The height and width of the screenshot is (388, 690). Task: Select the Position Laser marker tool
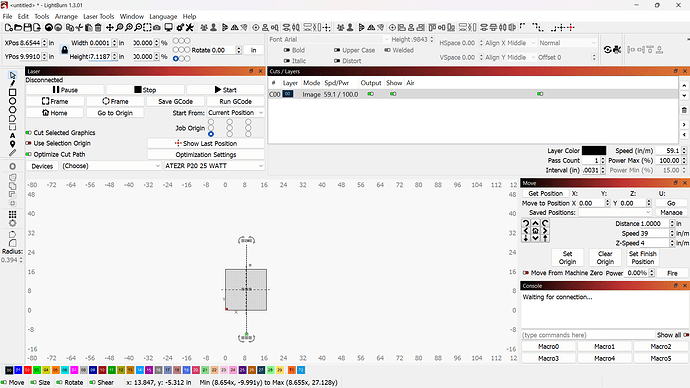click(x=12, y=144)
